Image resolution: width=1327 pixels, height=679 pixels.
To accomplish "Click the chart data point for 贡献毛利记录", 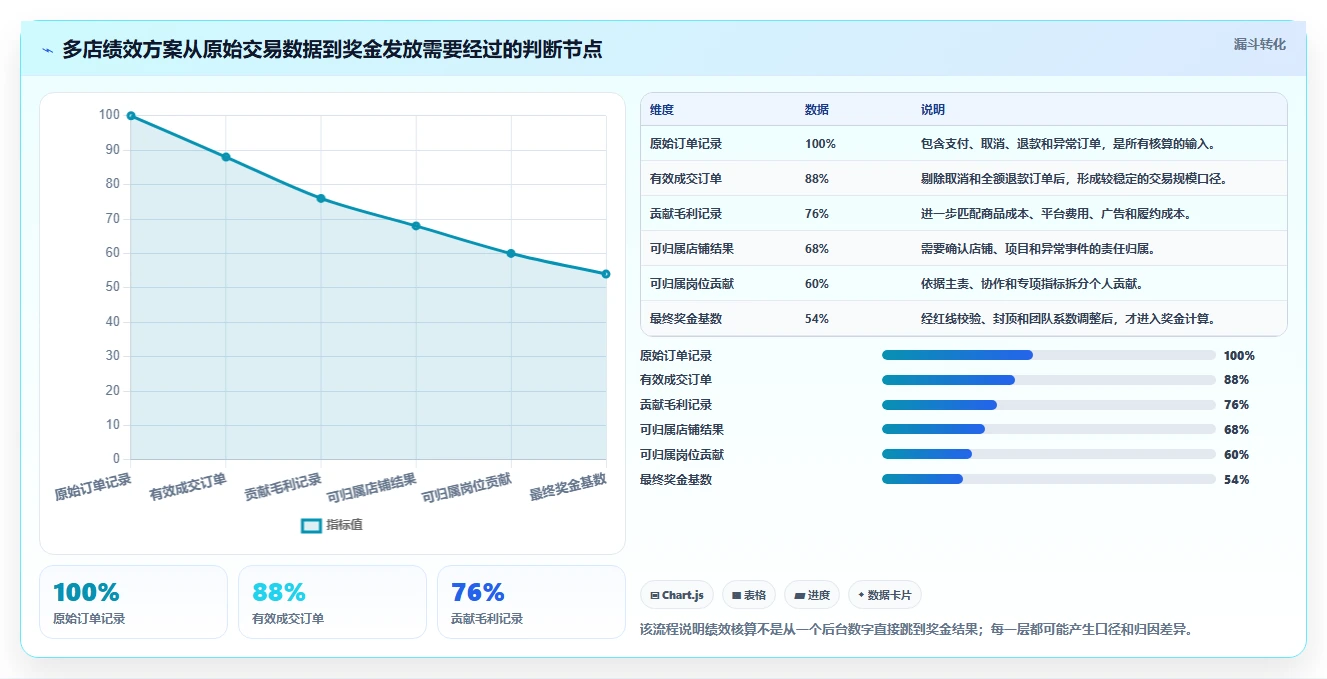I will 321,198.
